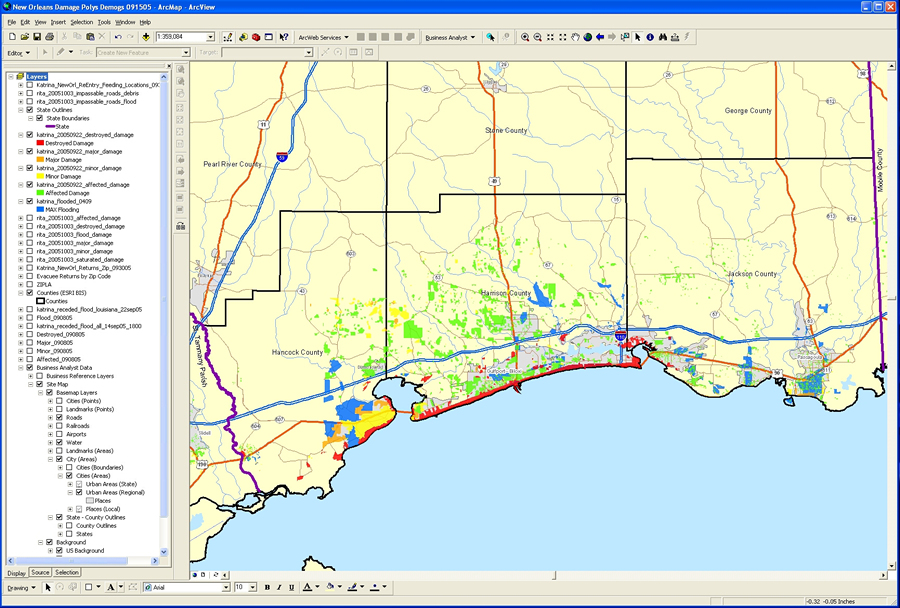900x608 pixels.
Task: Open the View menu
Action: (x=40, y=22)
